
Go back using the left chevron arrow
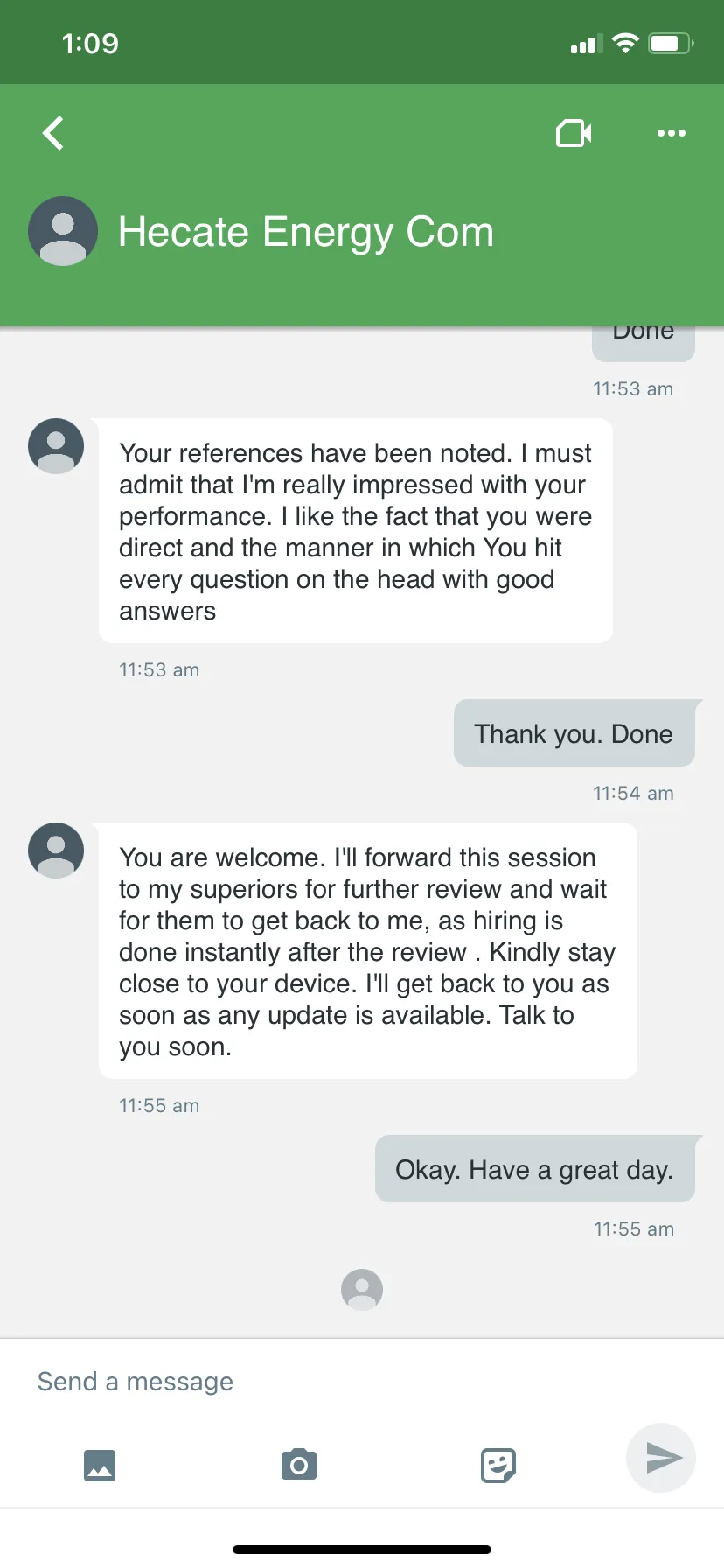click(x=53, y=133)
